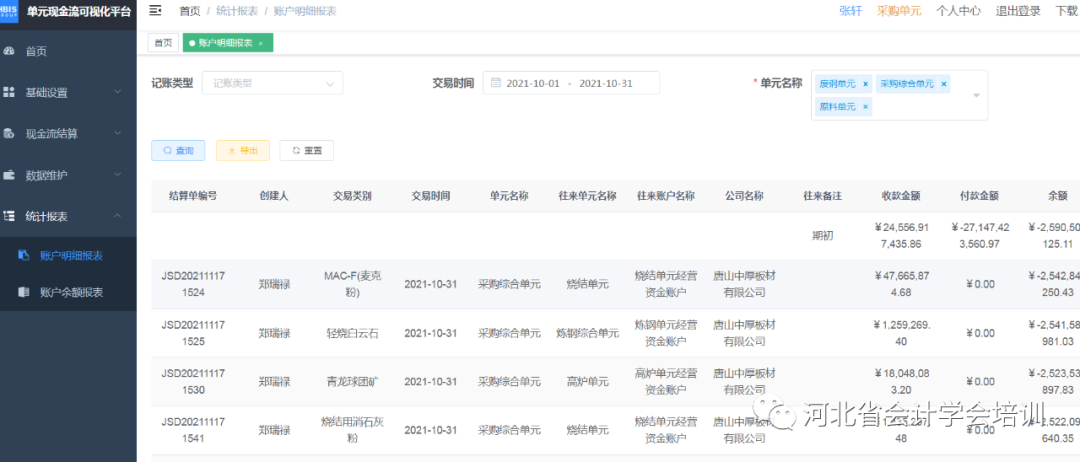The width and height of the screenshot is (1080, 462).
Task: Remove the 废钢单元 tag
Action: (x=865, y=84)
